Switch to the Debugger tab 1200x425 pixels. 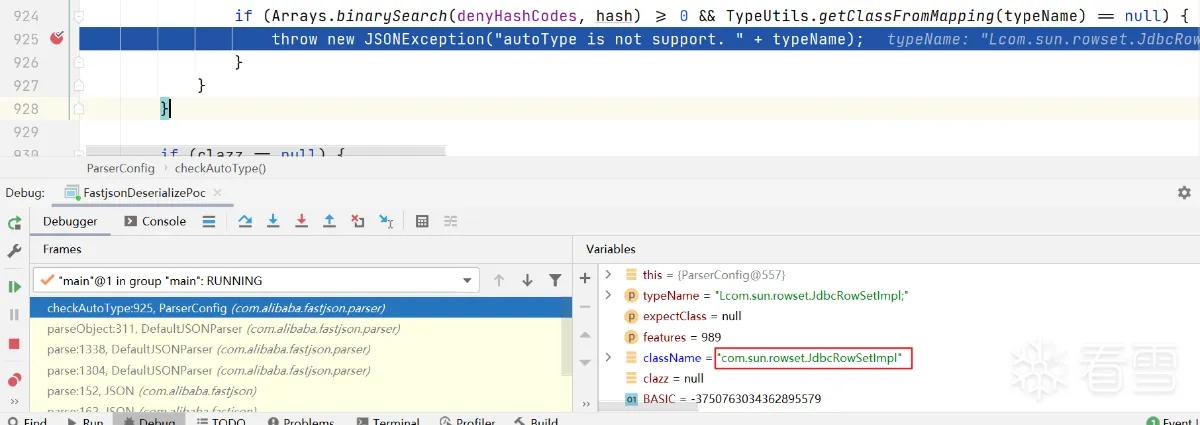click(70, 221)
